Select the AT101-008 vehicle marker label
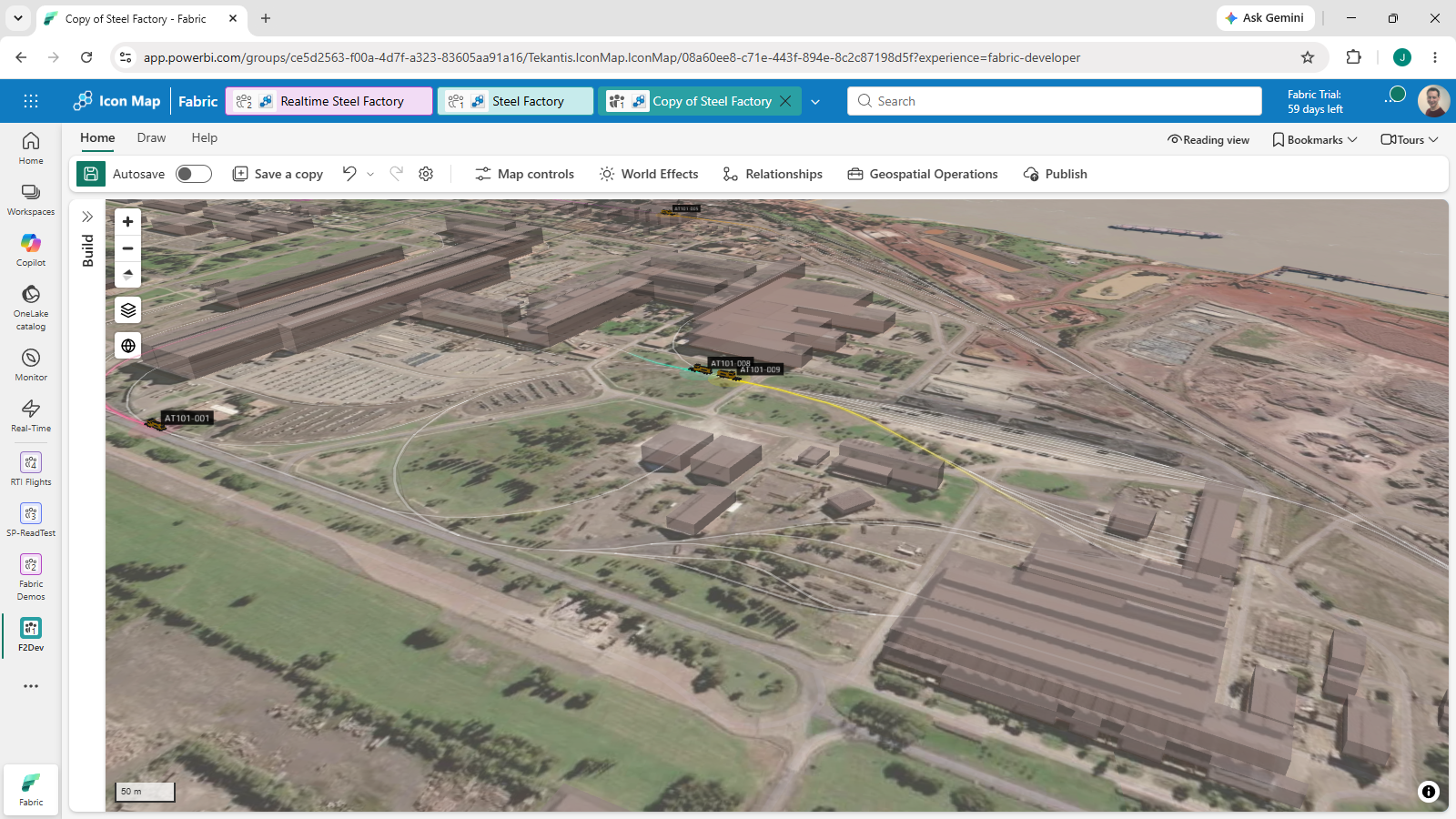The height and width of the screenshot is (819, 1456). point(731,363)
